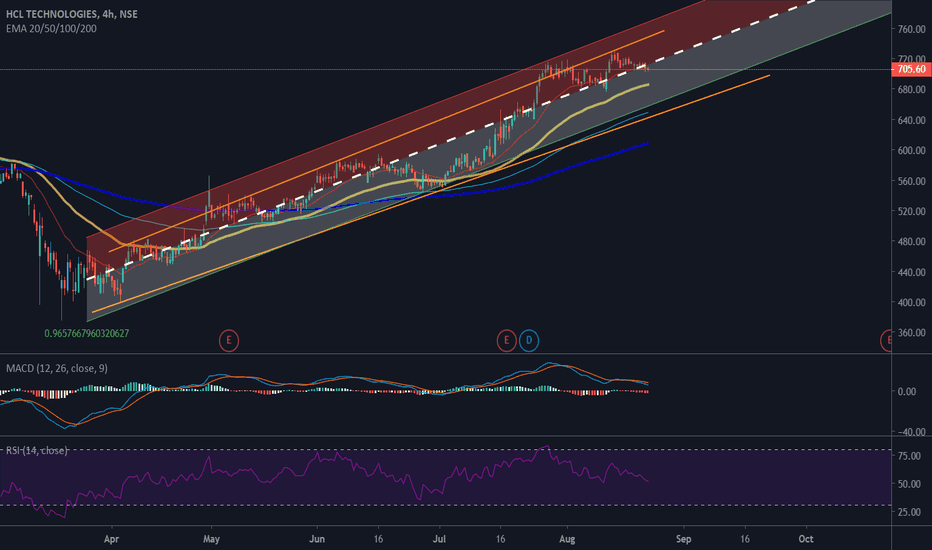Select the EMA 20/50/100/200 indicator label
932x550 pixels.
pos(51,29)
